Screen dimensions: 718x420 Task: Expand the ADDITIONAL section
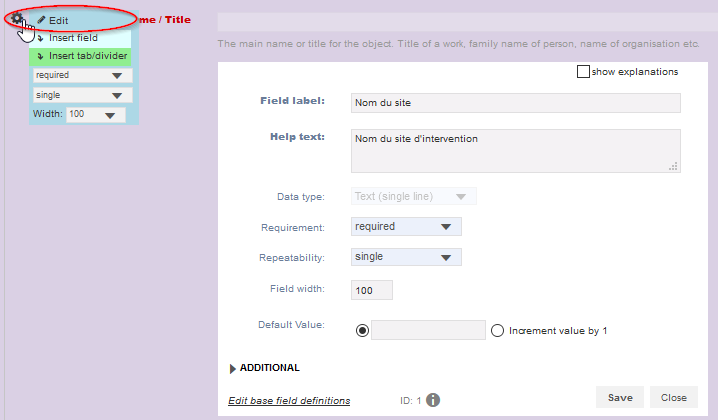265,368
